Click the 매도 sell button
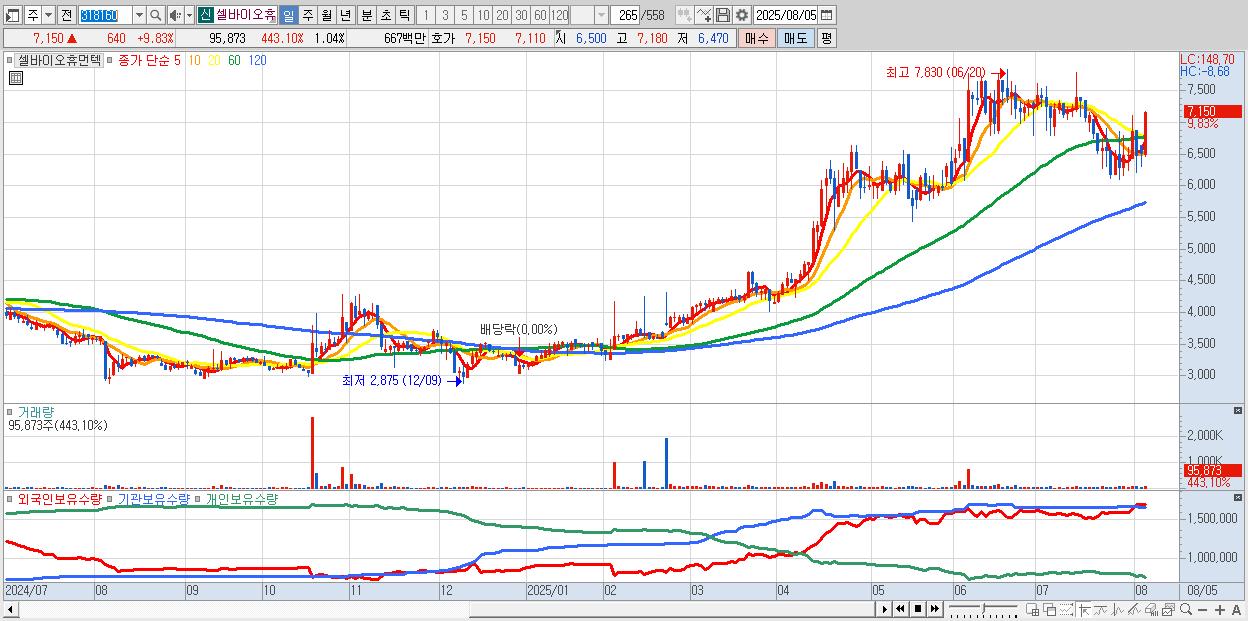The width and height of the screenshot is (1248, 621). pos(796,38)
